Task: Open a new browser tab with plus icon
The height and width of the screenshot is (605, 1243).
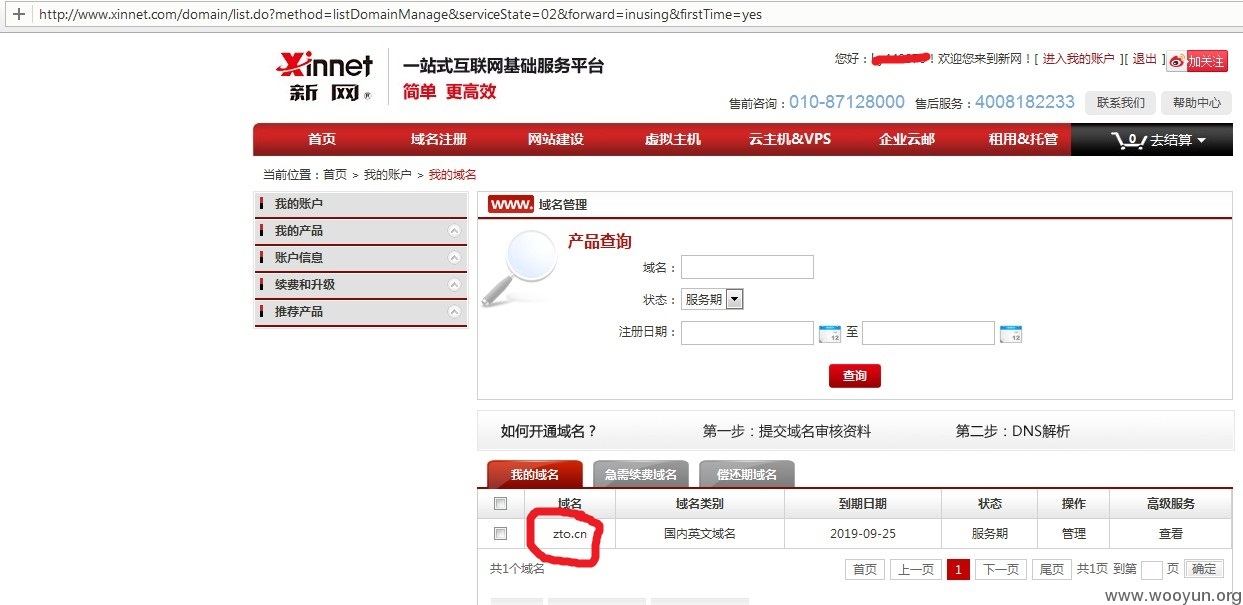Action: [18, 15]
